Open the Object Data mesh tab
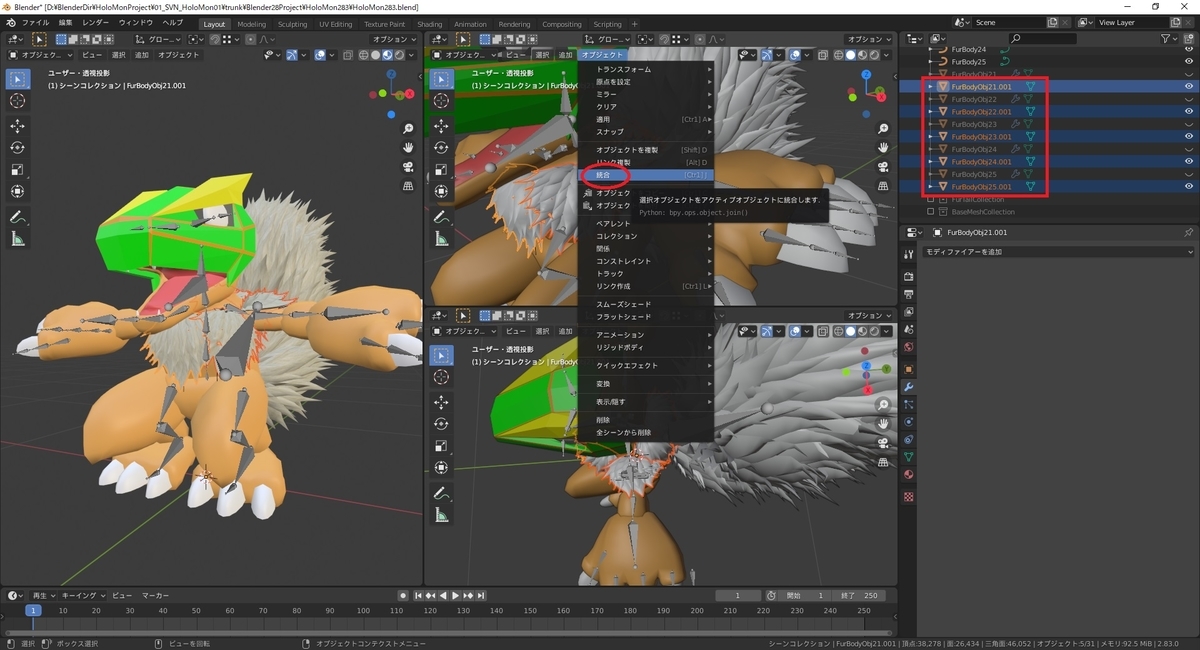The image size is (1200, 650). [908, 457]
